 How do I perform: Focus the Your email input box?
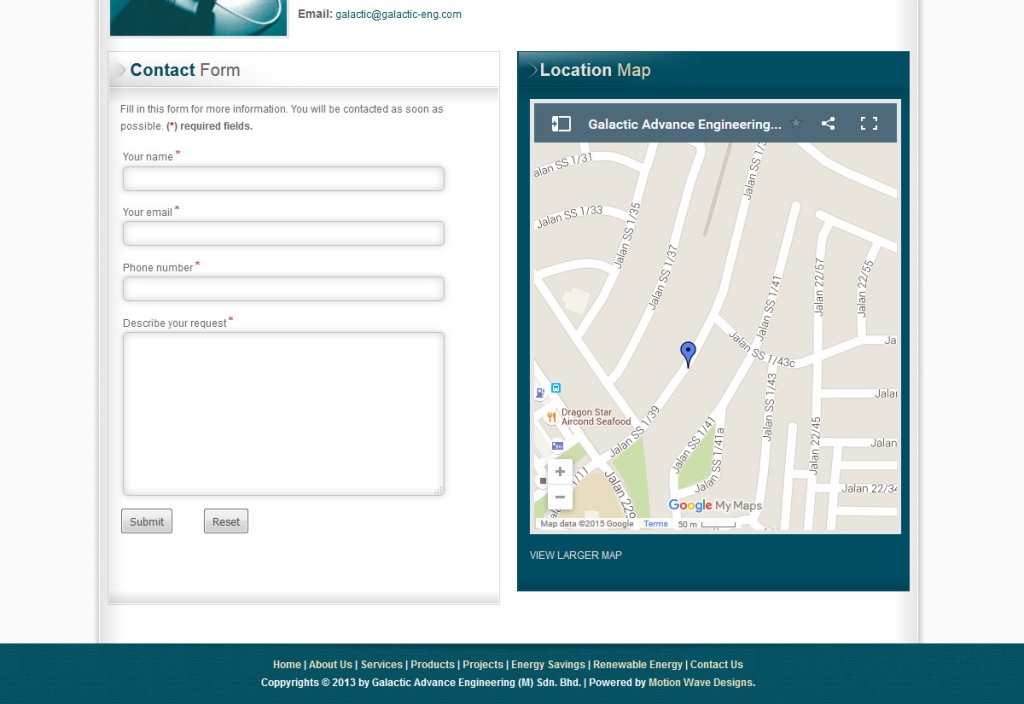(283, 234)
